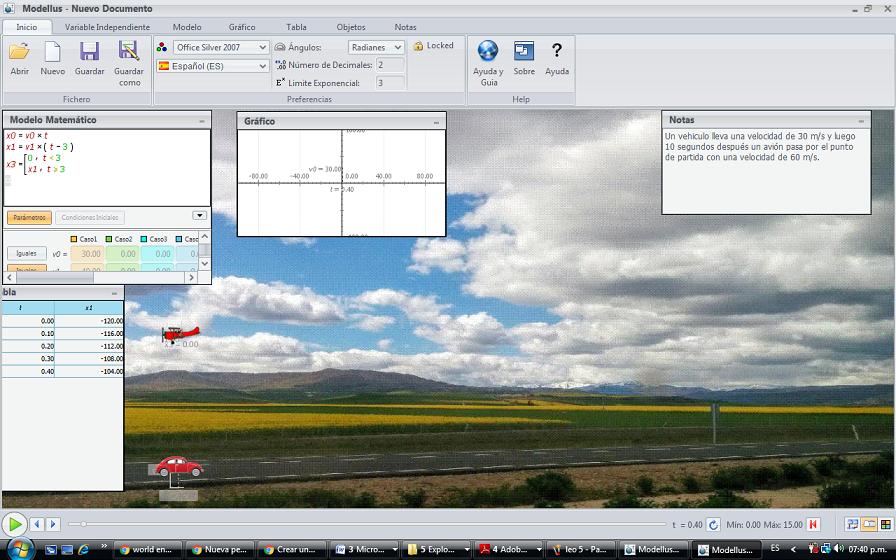Click parameters horizontal scroll right arrow

click(x=191, y=277)
